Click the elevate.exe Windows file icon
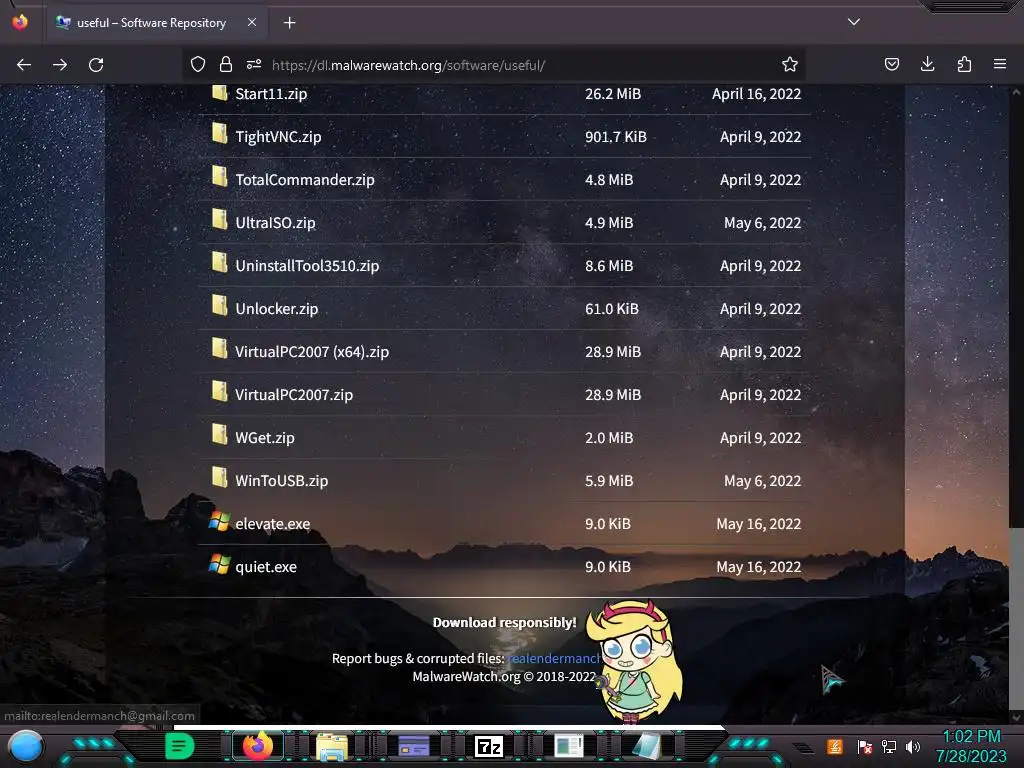1024x768 pixels. coord(219,522)
